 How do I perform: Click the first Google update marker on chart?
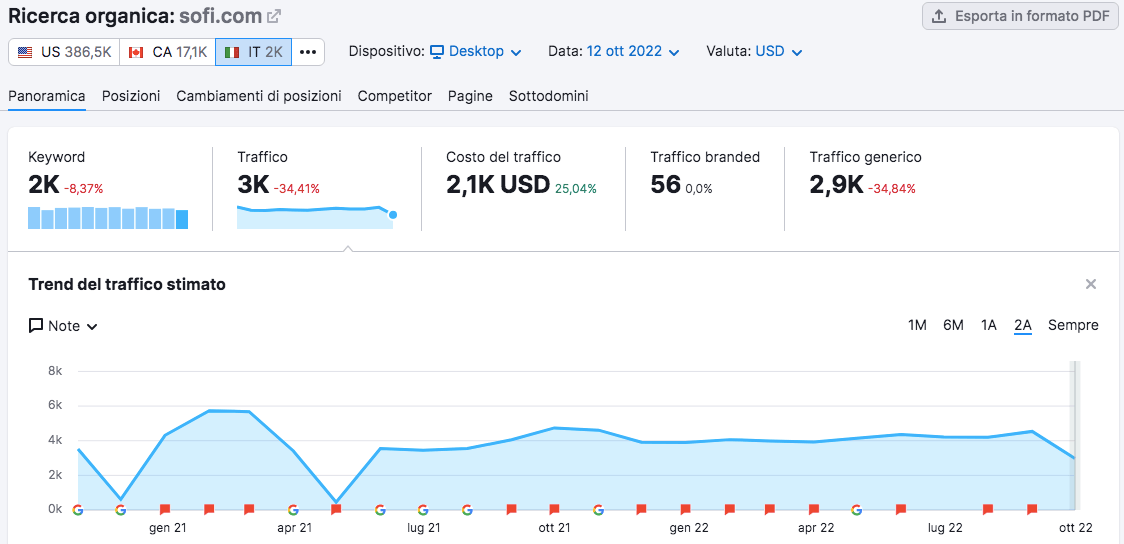[x=78, y=509]
